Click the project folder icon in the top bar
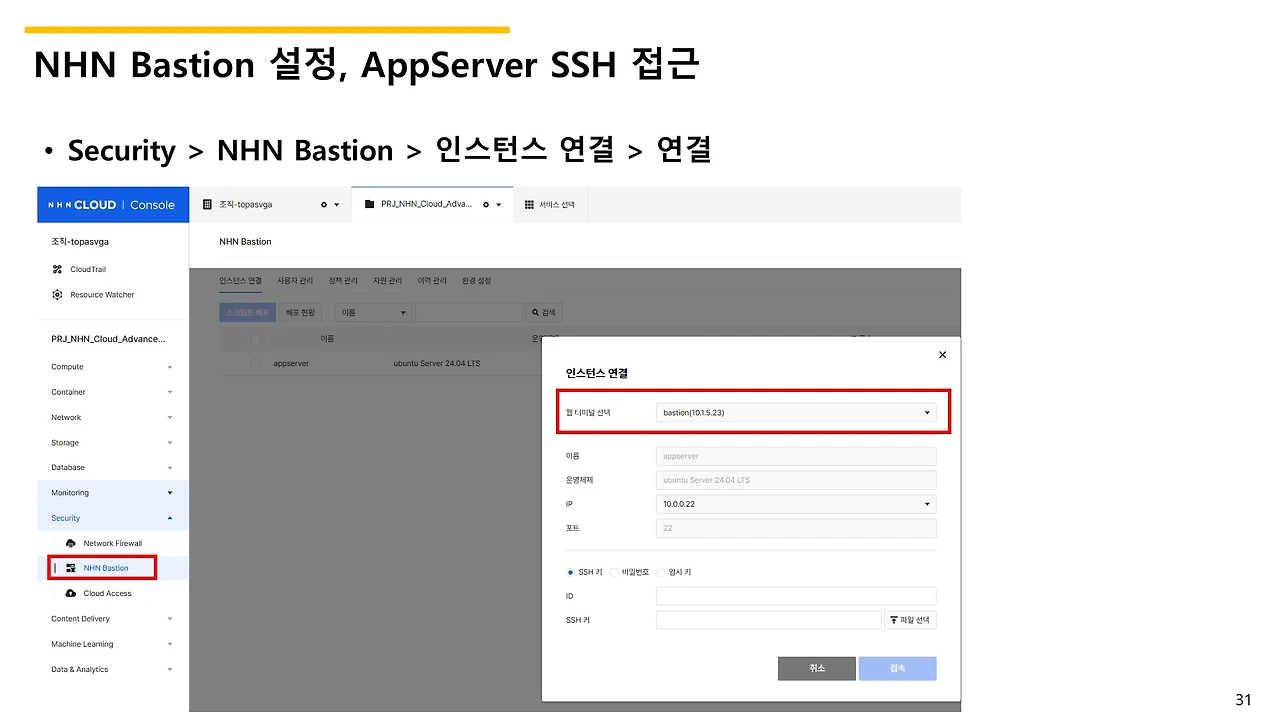The height and width of the screenshot is (720, 1280). pyautogui.click(x=370, y=204)
